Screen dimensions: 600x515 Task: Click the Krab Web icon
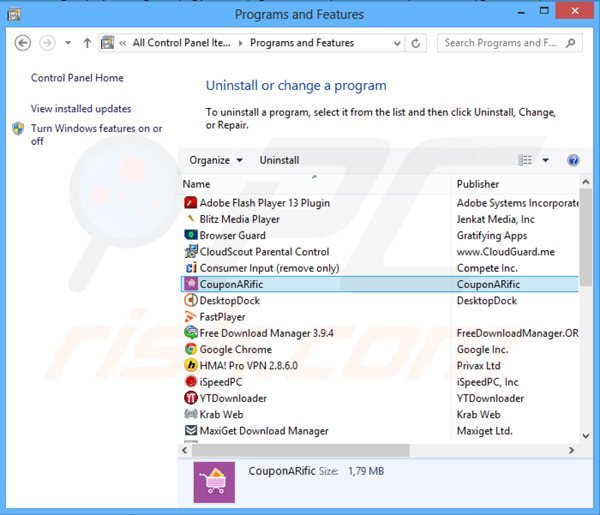[x=191, y=414]
